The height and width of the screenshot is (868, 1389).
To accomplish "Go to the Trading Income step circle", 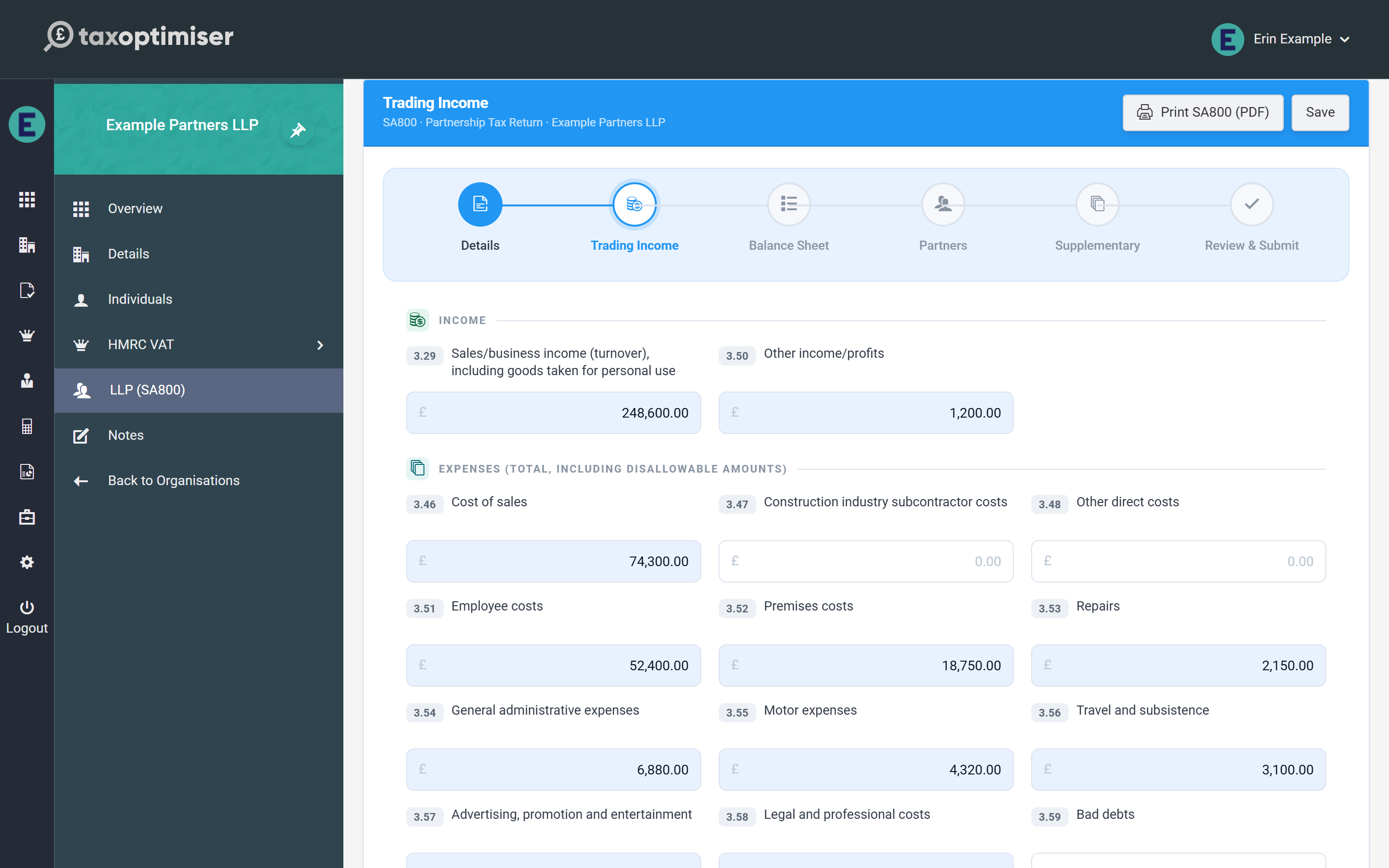I will click(x=634, y=204).
